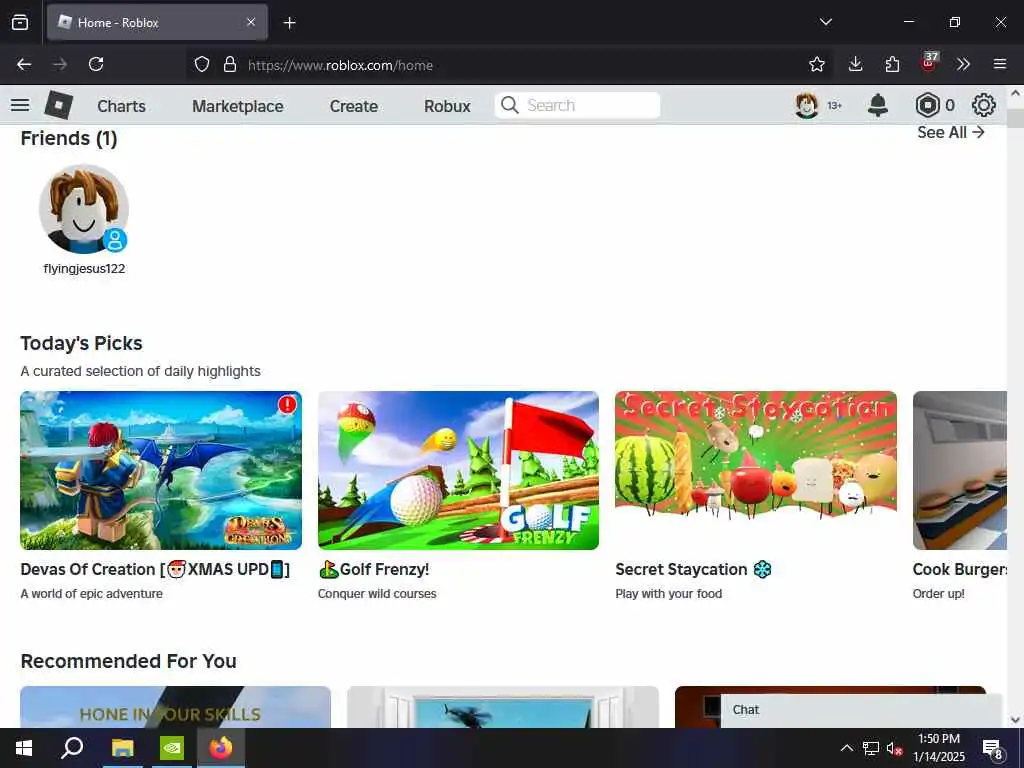Reload the current page
This screenshot has height=768, width=1024.
point(96,64)
